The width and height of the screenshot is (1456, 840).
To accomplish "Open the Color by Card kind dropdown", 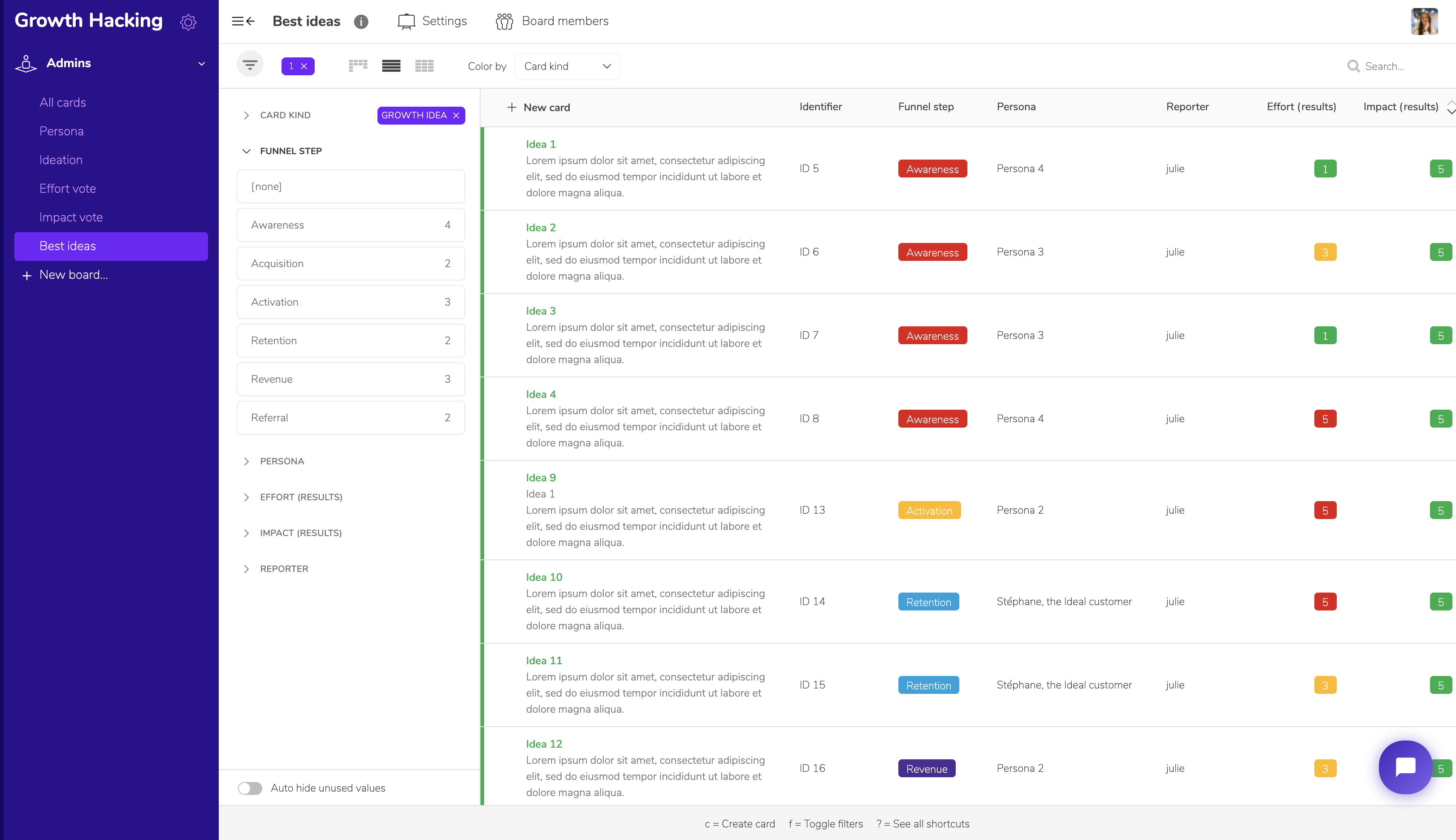I will click(567, 66).
